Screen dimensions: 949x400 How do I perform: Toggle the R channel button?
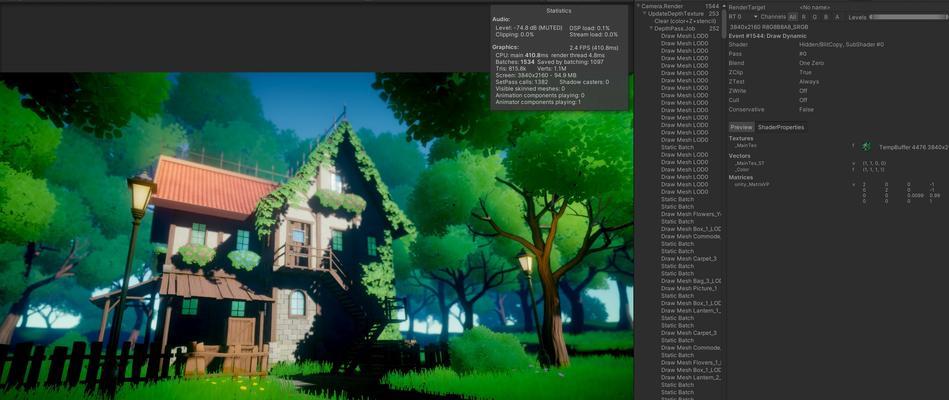[804, 17]
